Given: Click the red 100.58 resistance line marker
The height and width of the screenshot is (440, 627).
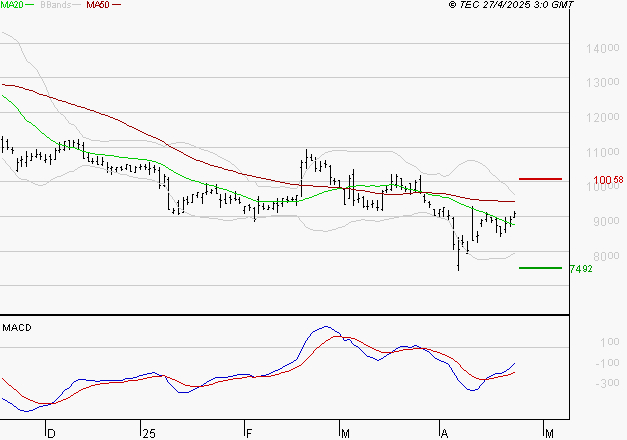Looking at the screenshot, I should point(540,179).
